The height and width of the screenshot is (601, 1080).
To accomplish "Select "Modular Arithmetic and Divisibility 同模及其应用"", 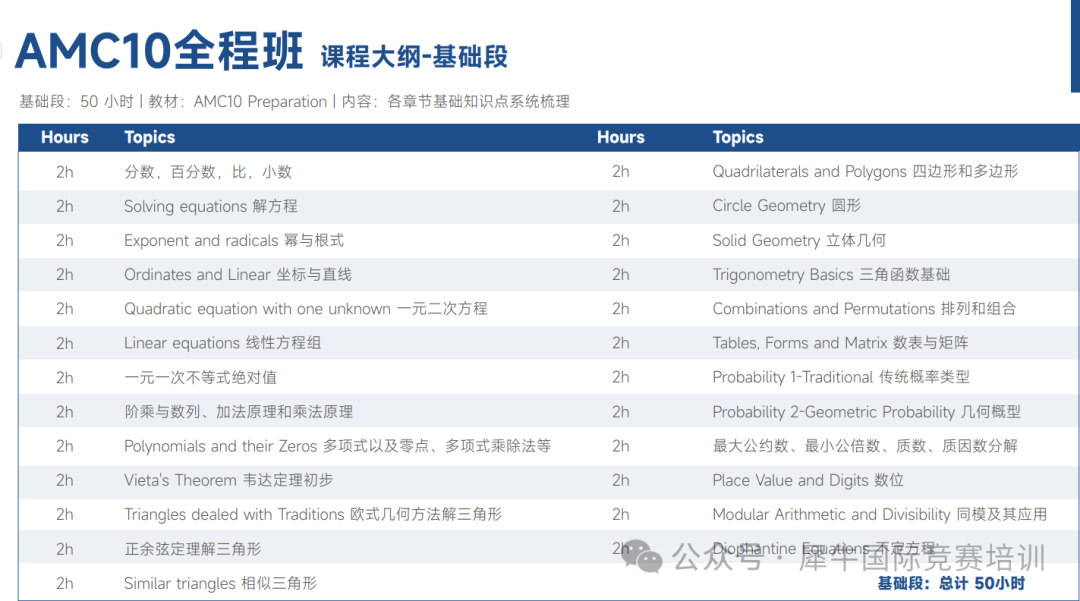I will point(880,514).
